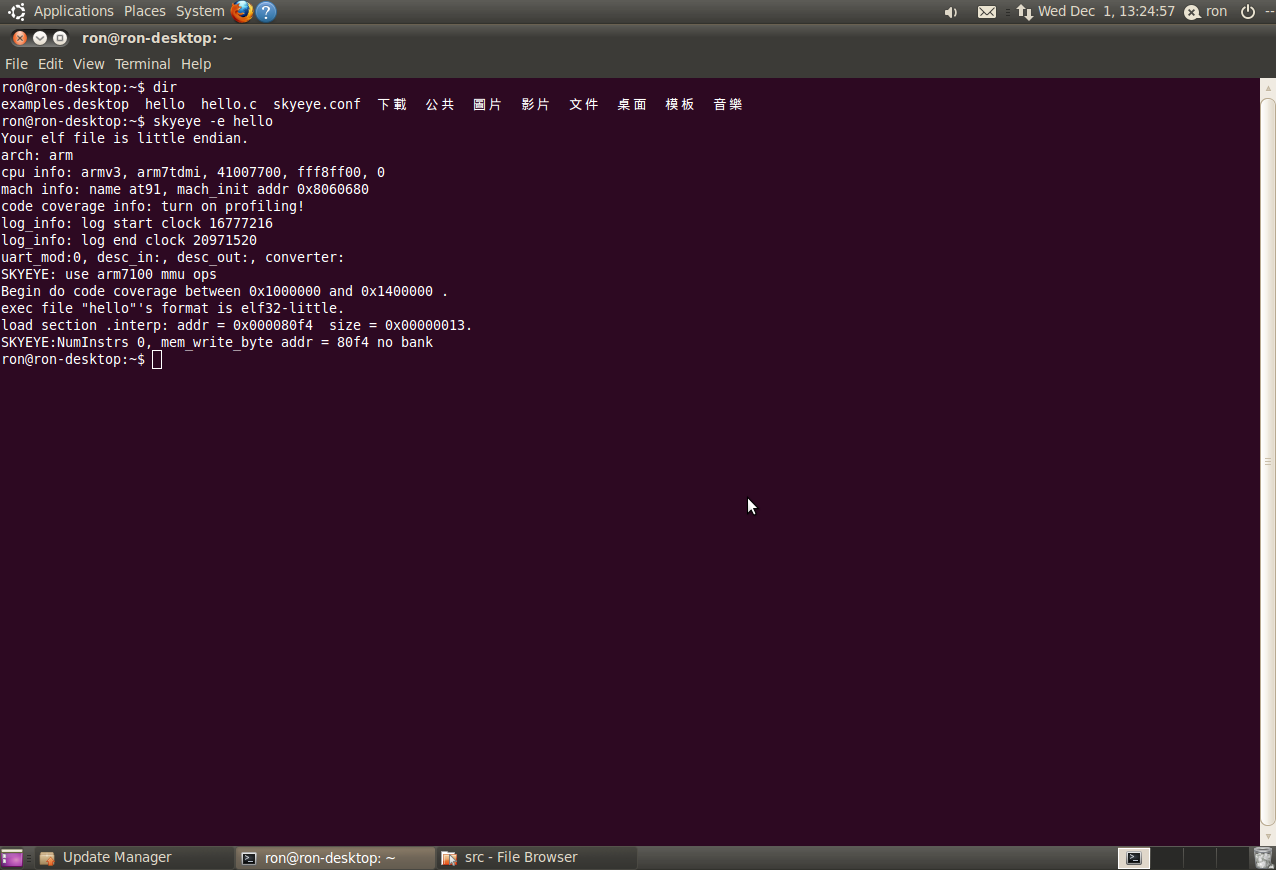Open the Trash icon in bottom panel
The height and width of the screenshot is (870, 1276).
coord(1263,858)
